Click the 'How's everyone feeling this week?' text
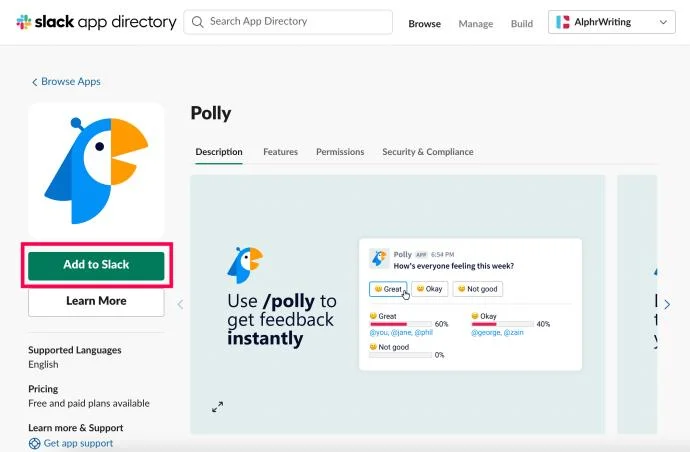Viewport: 690px width, 452px height. click(x=453, y=266)
